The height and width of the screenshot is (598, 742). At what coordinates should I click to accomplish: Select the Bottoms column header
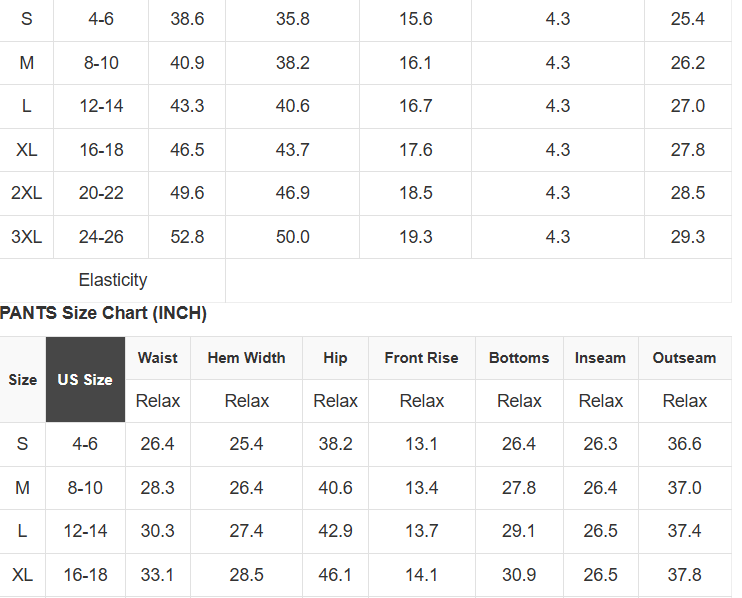click(519, 358)
